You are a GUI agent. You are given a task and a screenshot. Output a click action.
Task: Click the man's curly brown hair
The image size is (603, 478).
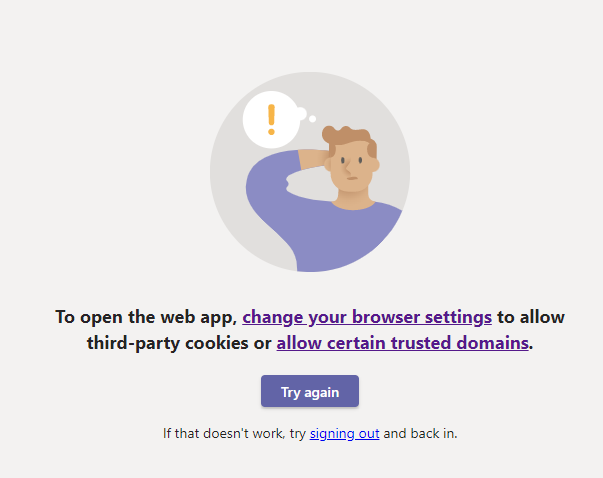[348, 138]
